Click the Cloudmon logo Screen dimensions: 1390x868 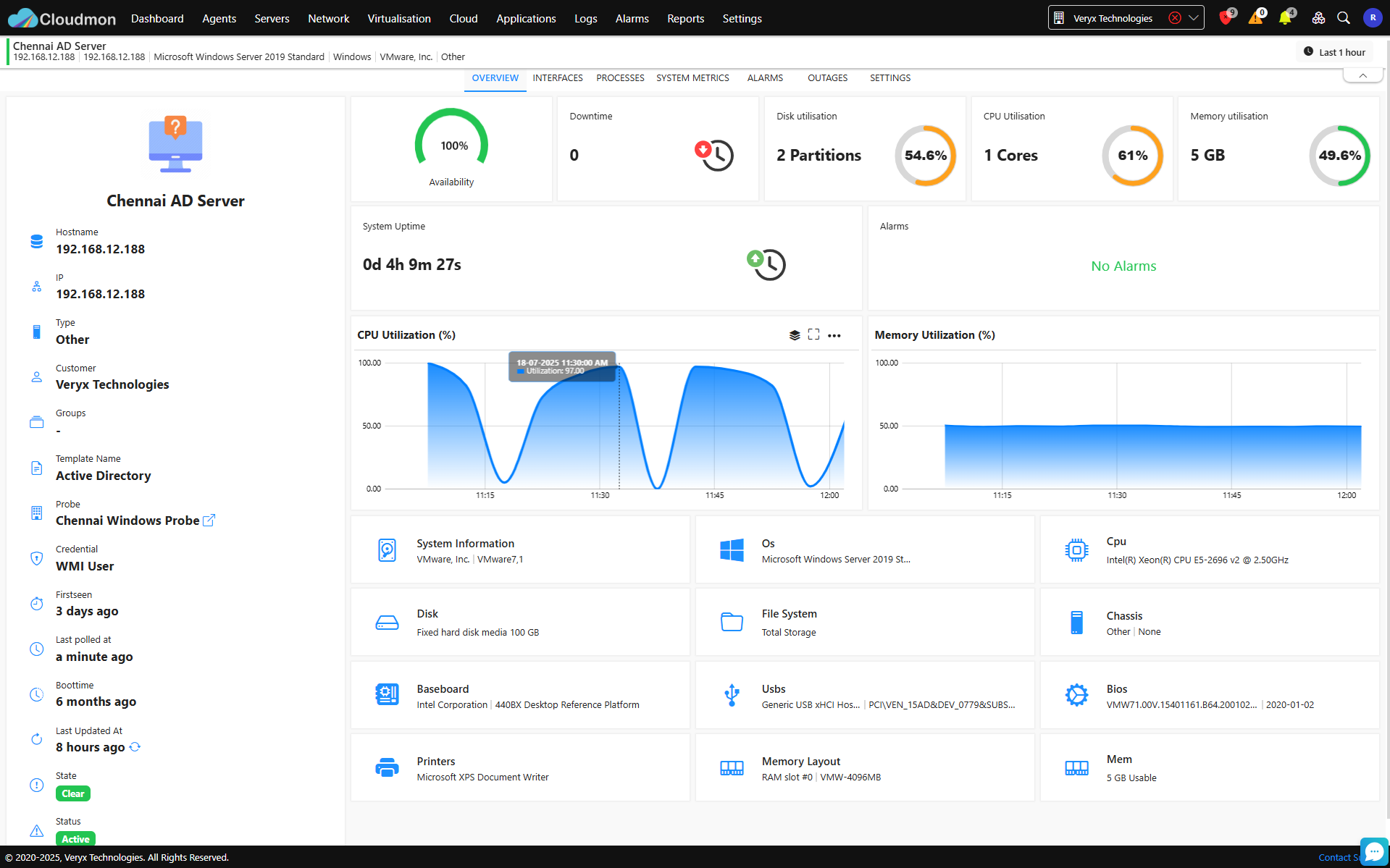pyautogui.click(x=62, y=18)
